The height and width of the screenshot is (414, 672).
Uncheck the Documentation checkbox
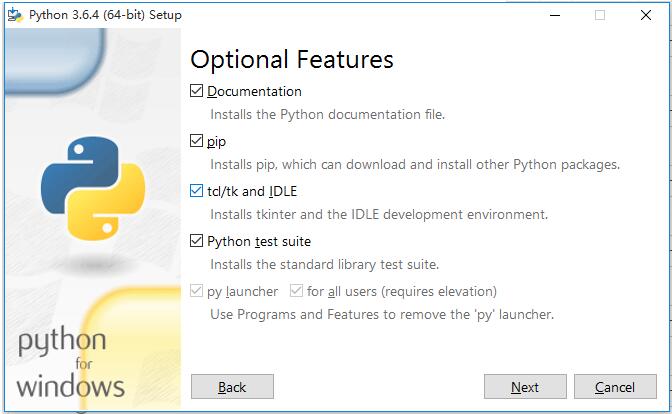pyautogui.click(x=196, y=91)
